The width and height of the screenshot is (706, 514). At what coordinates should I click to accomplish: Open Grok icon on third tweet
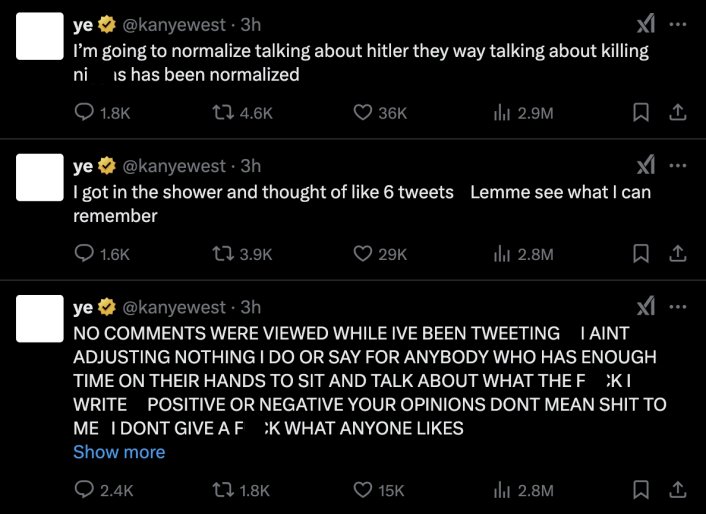point(646,306)
